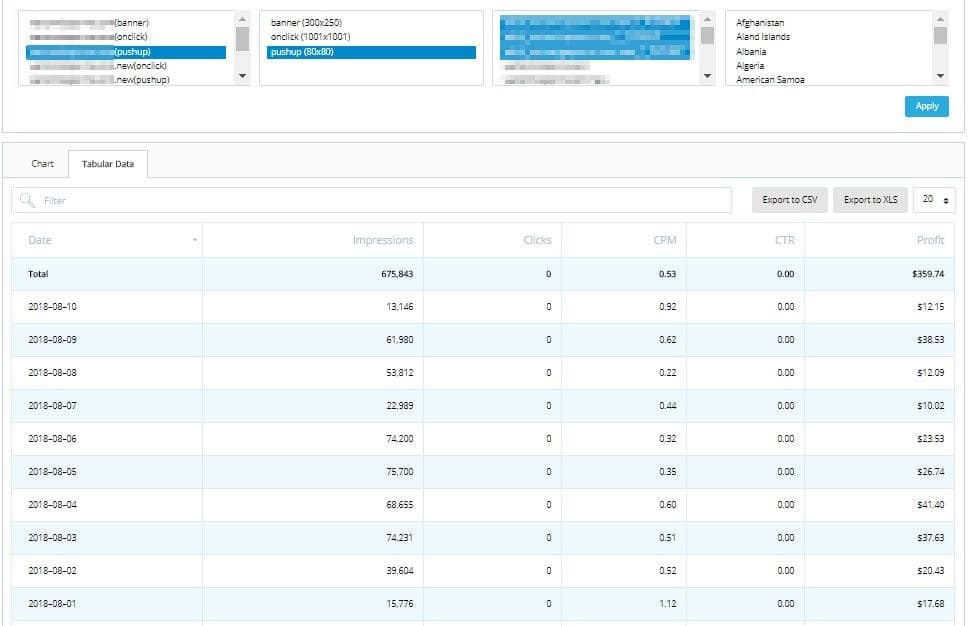Click the Total row label
The image size is (974, 626).
[x=38, y=274]
